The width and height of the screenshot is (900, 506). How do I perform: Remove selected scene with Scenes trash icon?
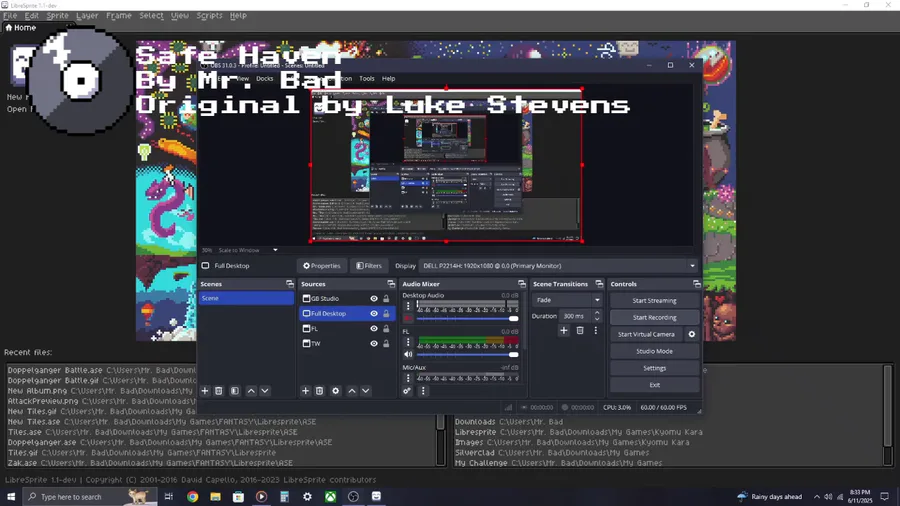(219, 391)
